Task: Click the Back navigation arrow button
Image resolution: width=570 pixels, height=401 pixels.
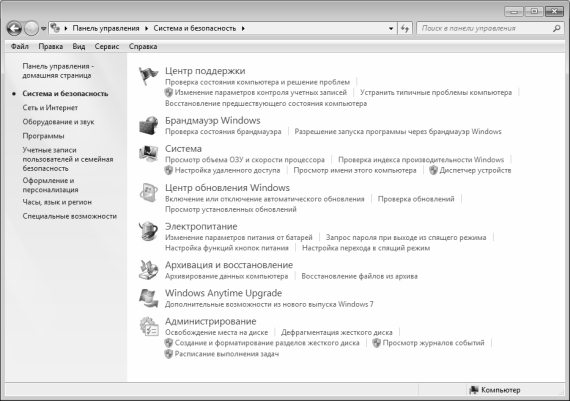Action: coord(14,28)
